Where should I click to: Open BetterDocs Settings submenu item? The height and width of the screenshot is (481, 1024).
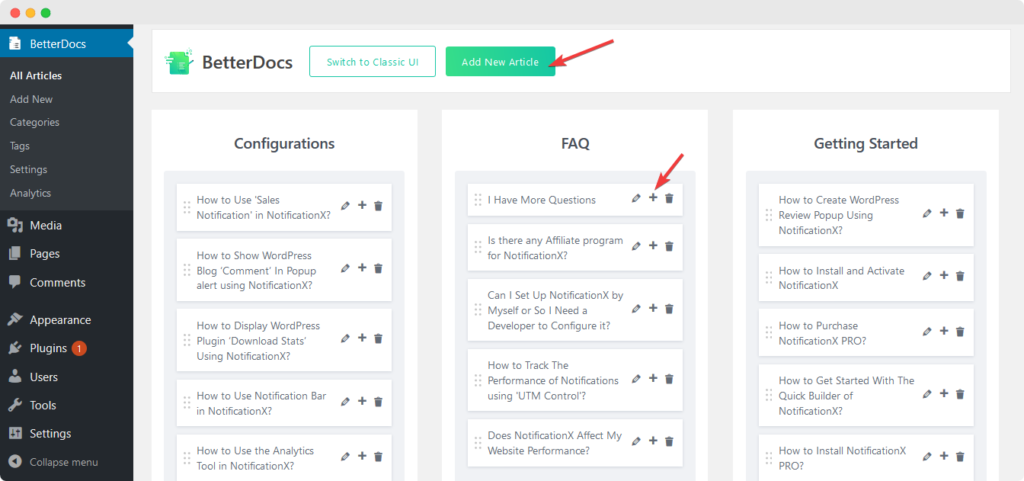pyautogui.click(x=29, y=169)
